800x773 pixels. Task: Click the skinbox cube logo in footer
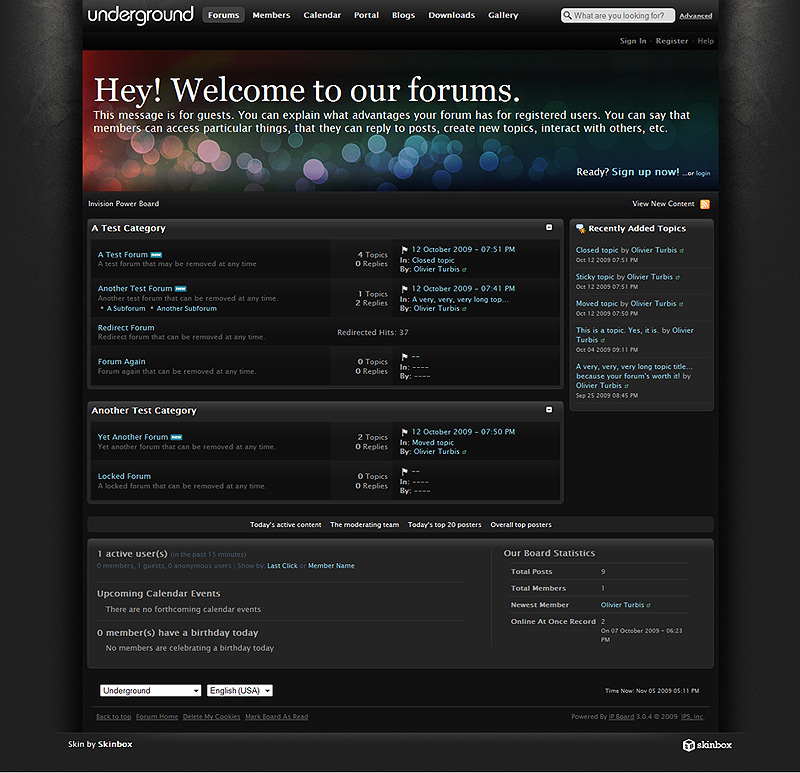coord(689,745)
